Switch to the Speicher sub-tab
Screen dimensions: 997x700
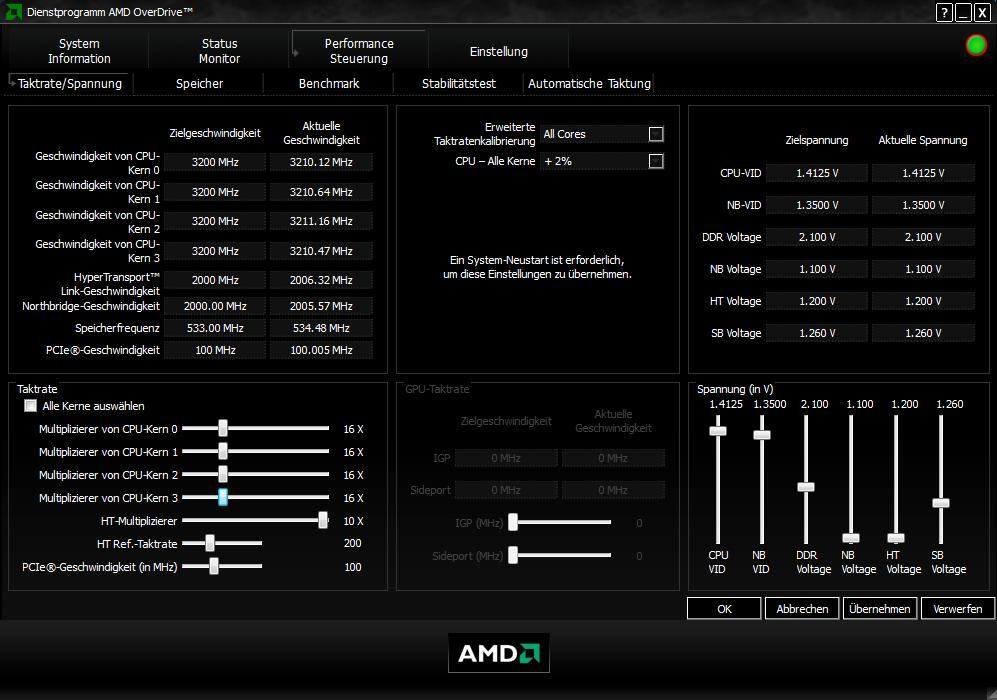tap(199, 83)
